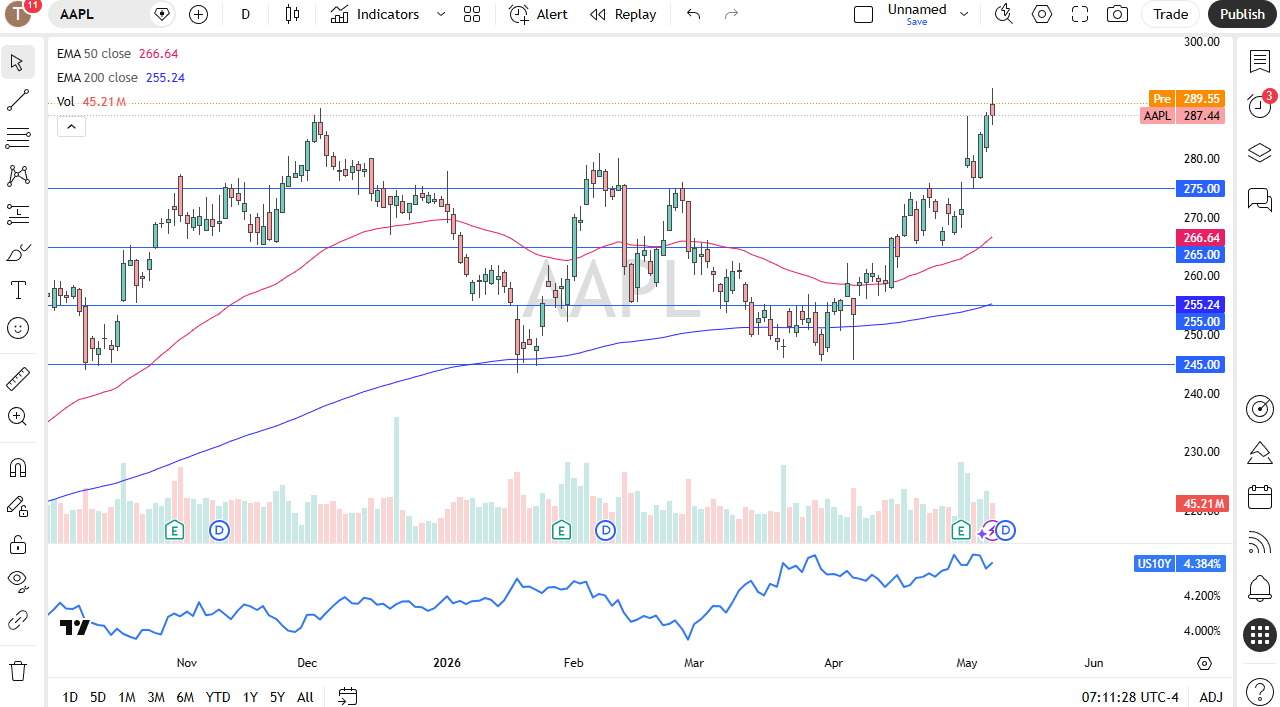
Task: Add a symbol to compare with plus
Action: (x=199, y=14)
